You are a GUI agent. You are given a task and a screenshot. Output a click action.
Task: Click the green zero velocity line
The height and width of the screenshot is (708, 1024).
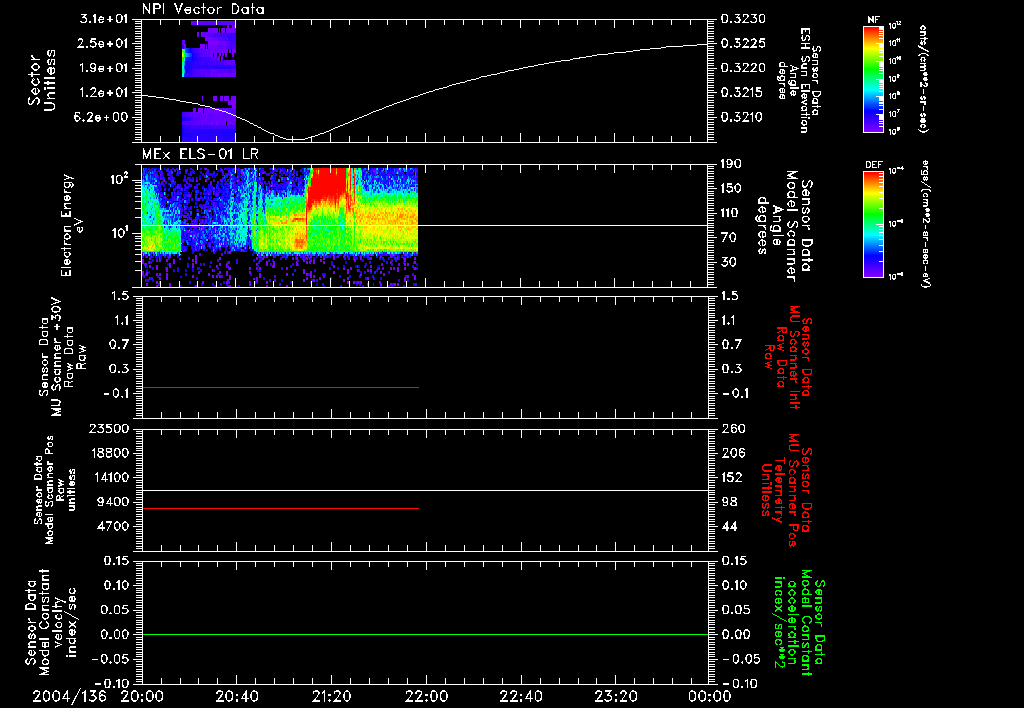(x=425, y=634)
